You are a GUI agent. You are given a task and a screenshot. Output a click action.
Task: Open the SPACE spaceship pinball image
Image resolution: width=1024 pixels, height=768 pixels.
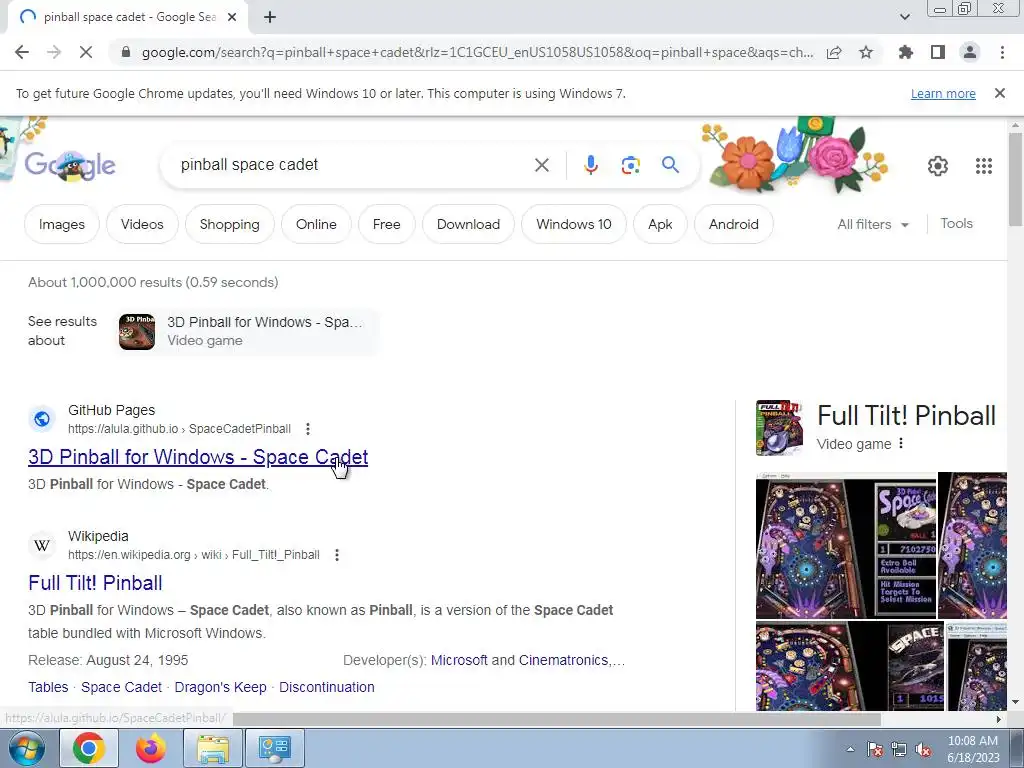850,666
